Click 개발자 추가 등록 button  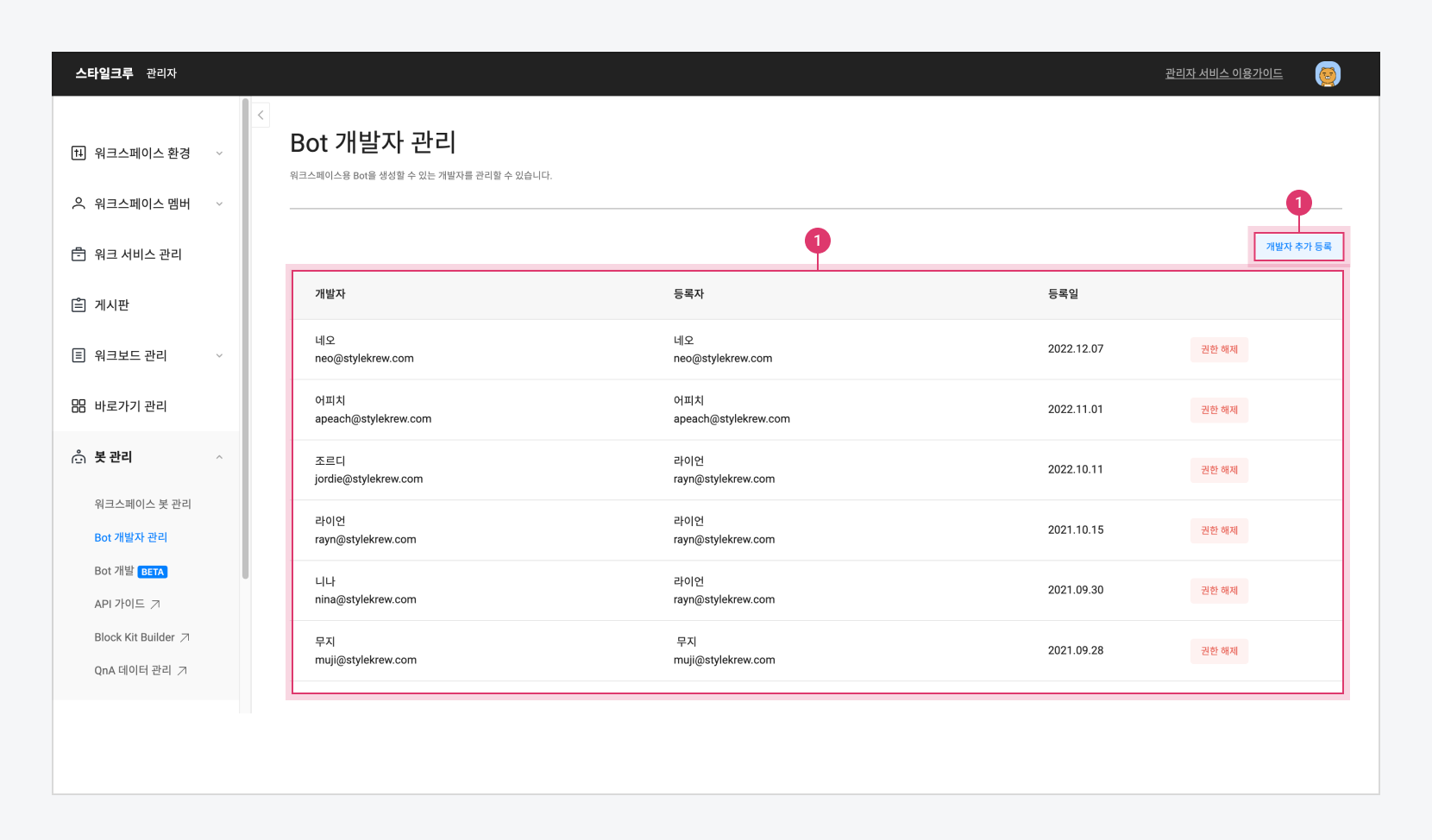(1298, 247)
